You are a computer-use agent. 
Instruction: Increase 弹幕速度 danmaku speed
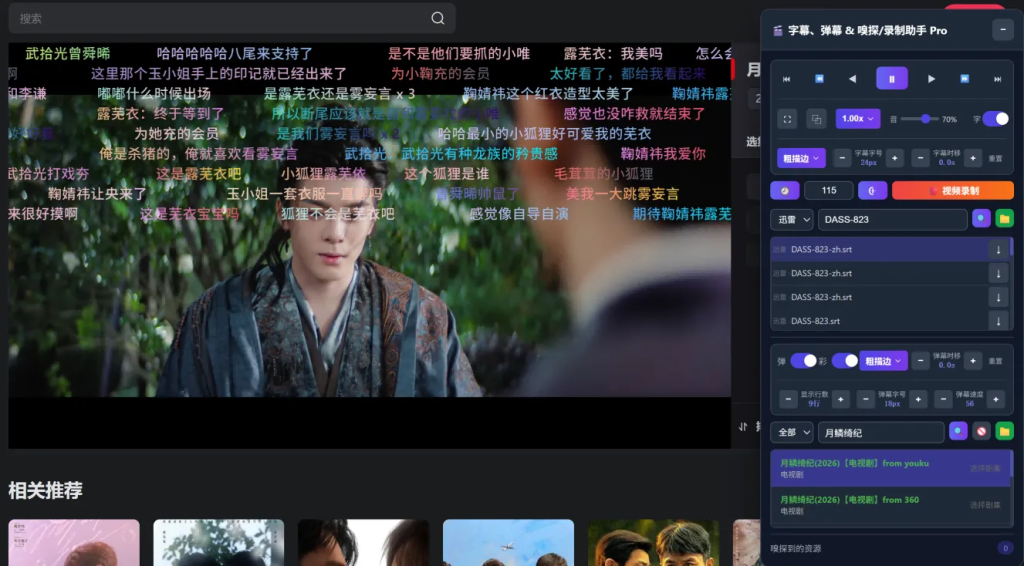point(996,399)
